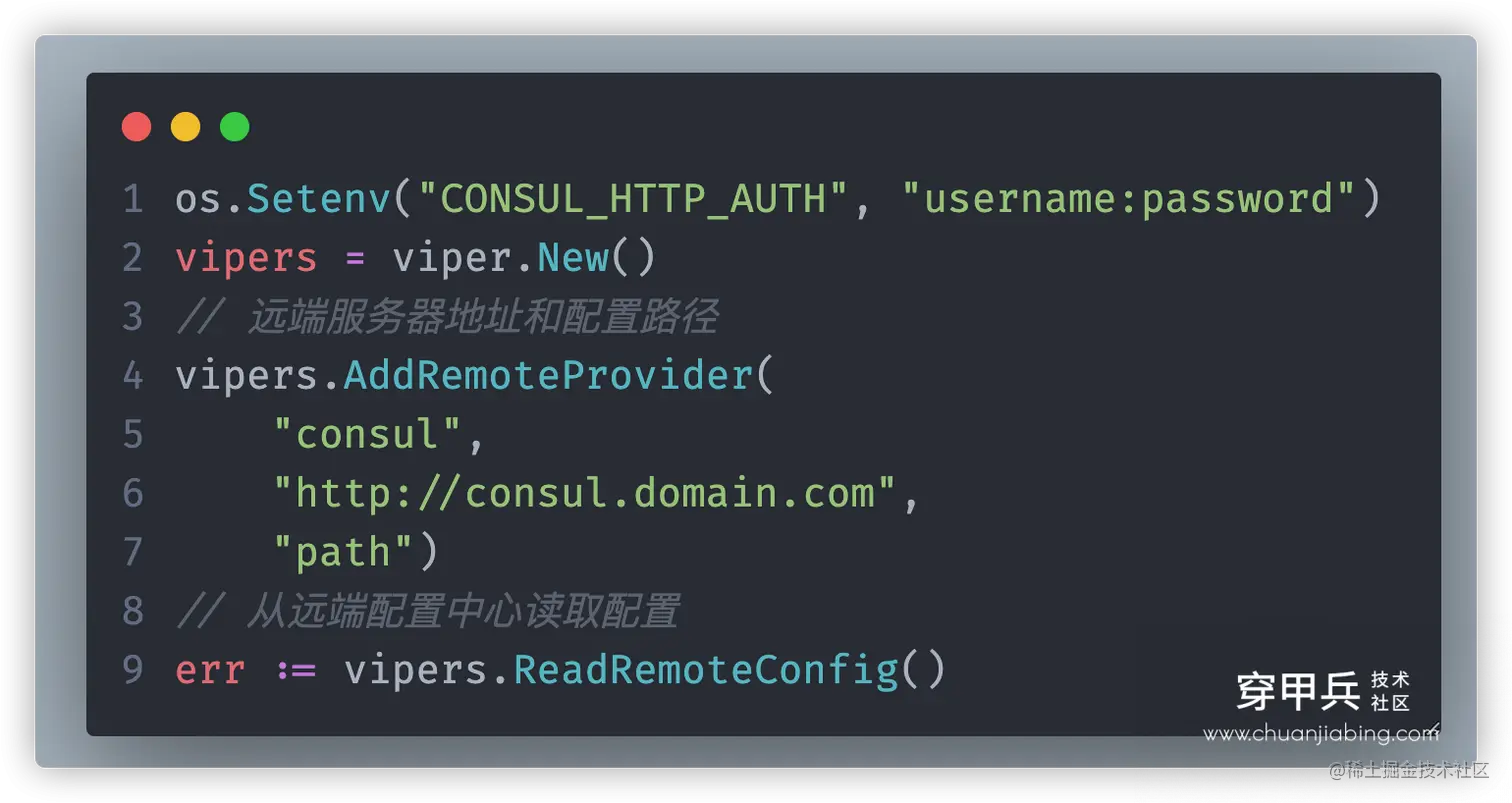
Task: Open the www.chuanjiabing.com link
Action: pos(1320,734)
